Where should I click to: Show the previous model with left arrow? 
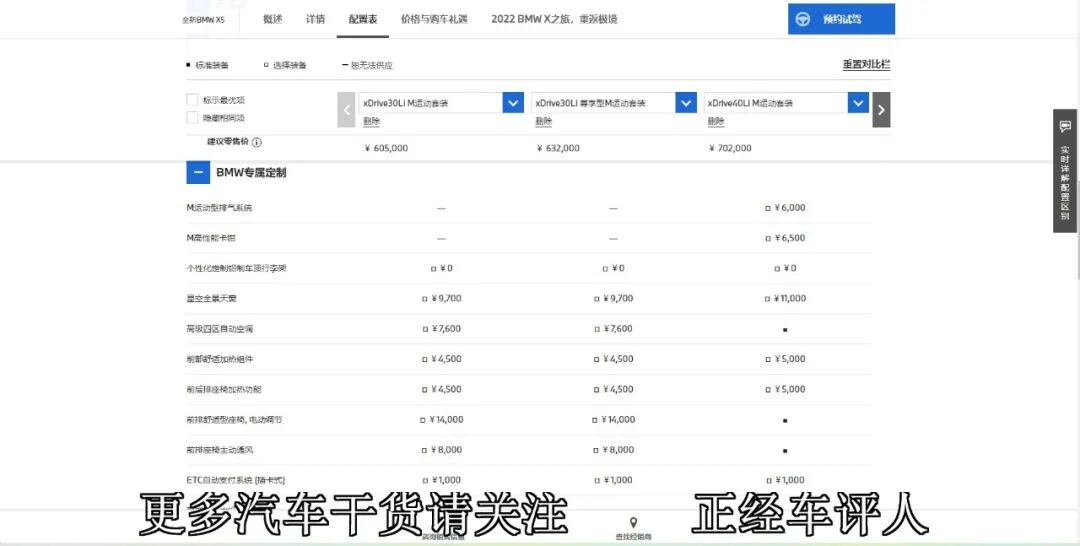tap(346, 109)
